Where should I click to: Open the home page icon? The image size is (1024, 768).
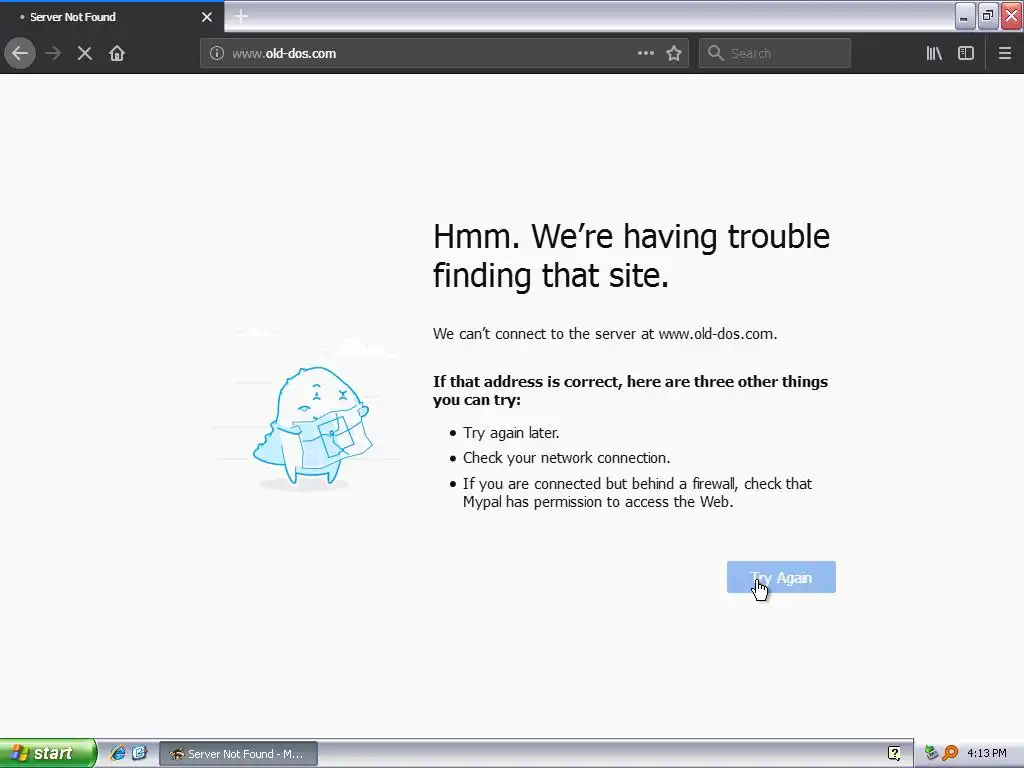(117, 54)
